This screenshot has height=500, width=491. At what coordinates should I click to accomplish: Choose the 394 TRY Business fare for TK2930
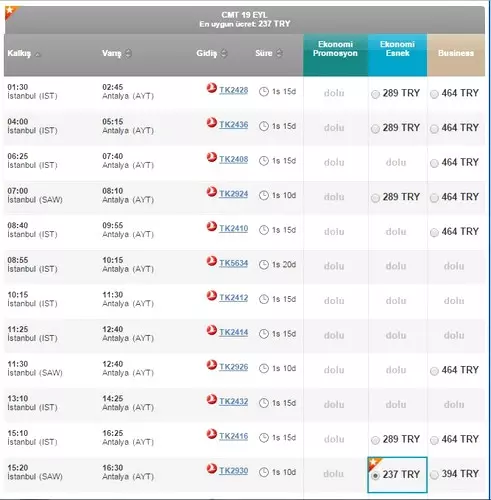(434, 475)
